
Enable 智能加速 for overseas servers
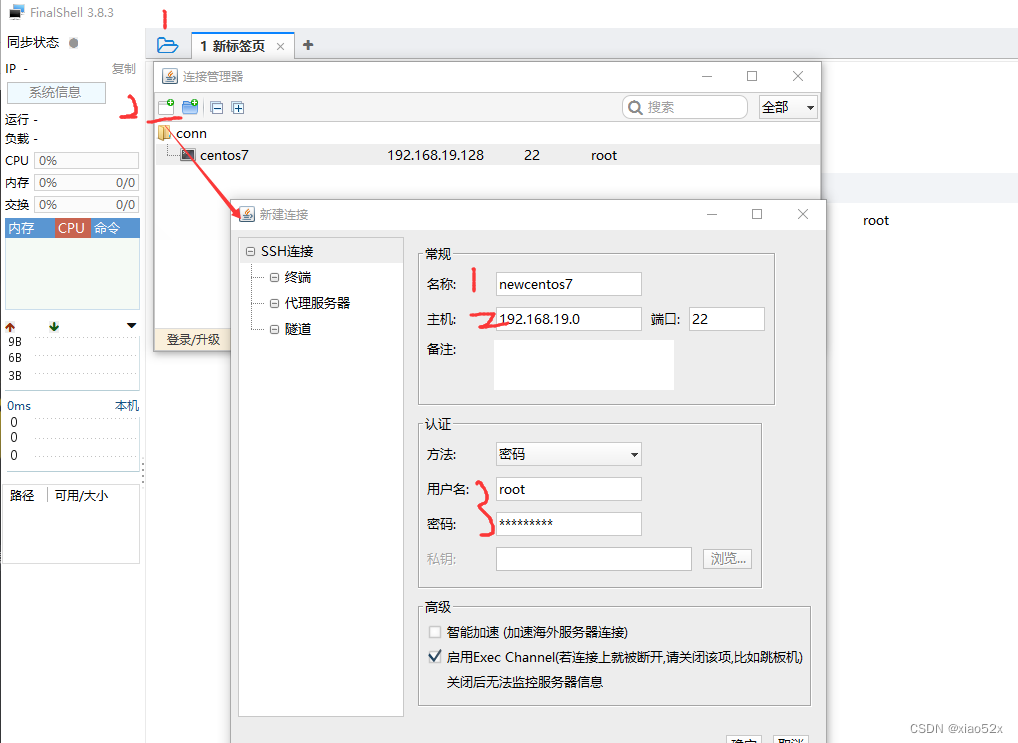click(x=435, y=631)
